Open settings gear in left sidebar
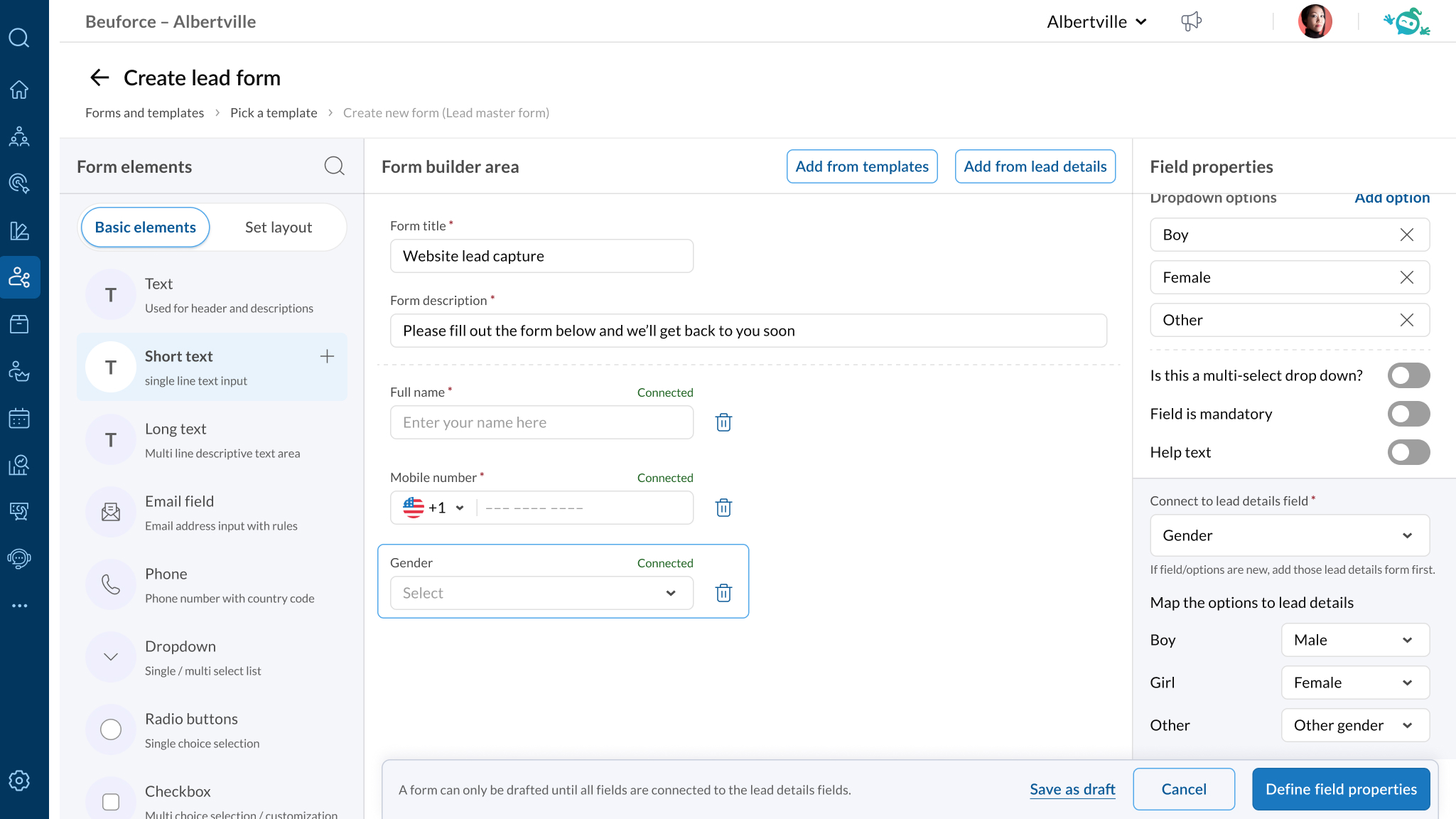The image size is (1456, 819). (19, 781)
